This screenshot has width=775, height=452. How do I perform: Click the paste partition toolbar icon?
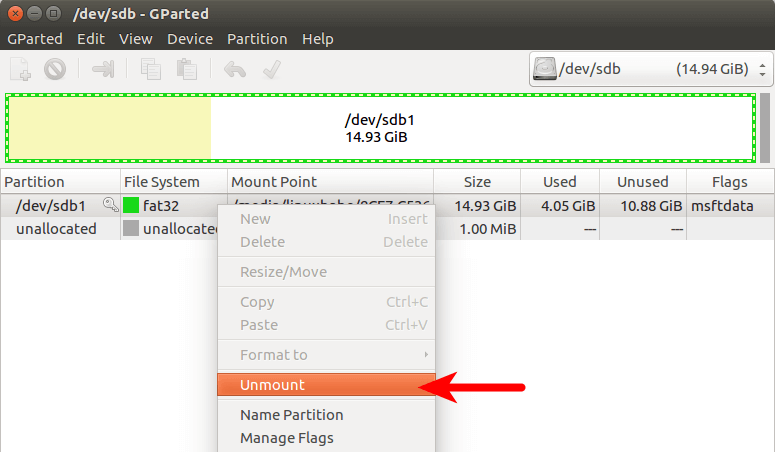coord(186,69)
